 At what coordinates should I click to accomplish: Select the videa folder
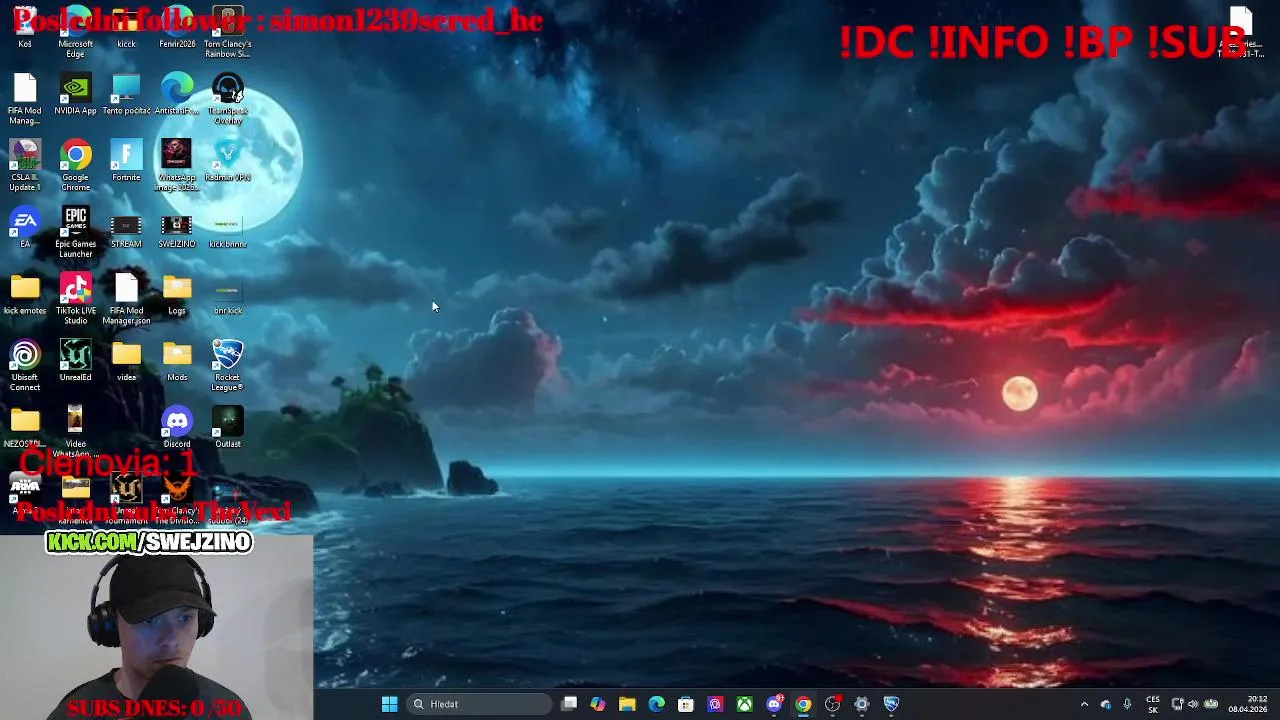[126, 362]
